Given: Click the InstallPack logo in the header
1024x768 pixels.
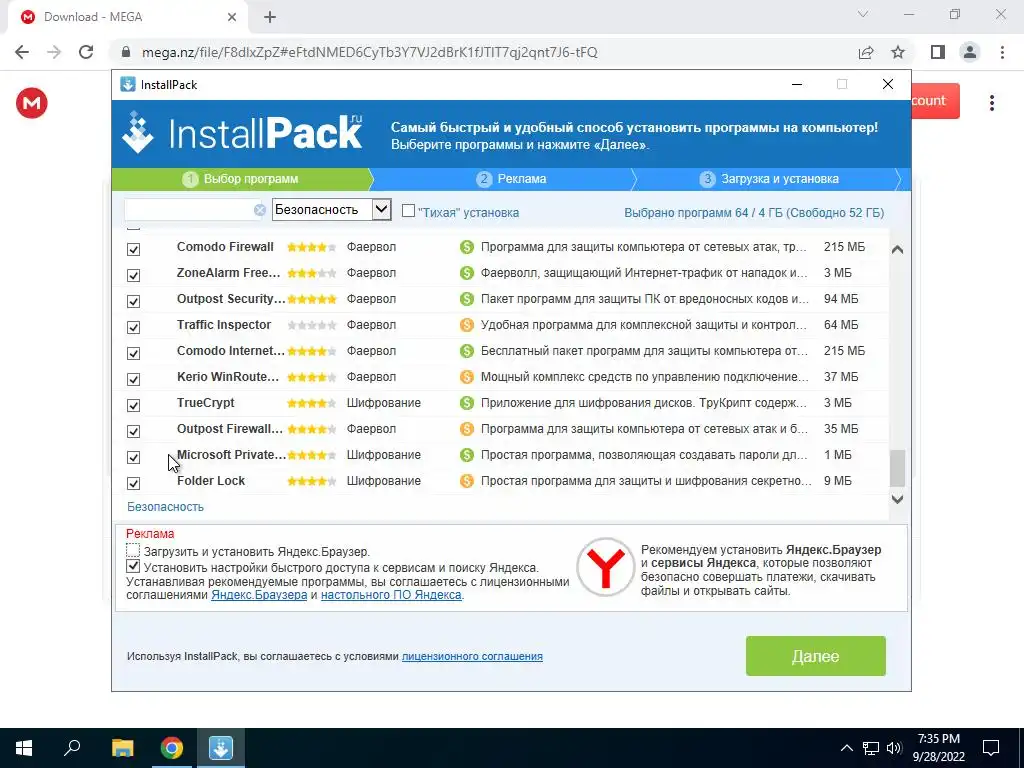Looking at the screenshot, I should [x=242, y=133].
